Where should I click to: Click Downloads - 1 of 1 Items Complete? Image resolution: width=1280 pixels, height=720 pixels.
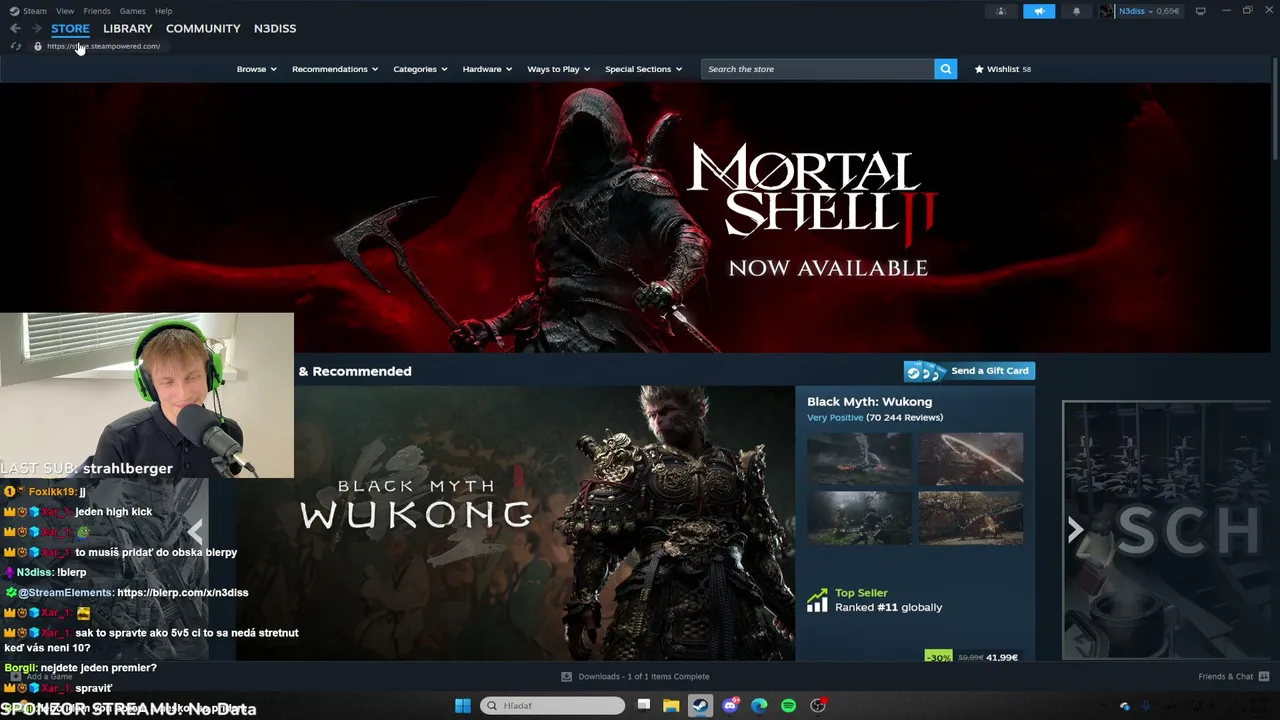pos(644,677)
